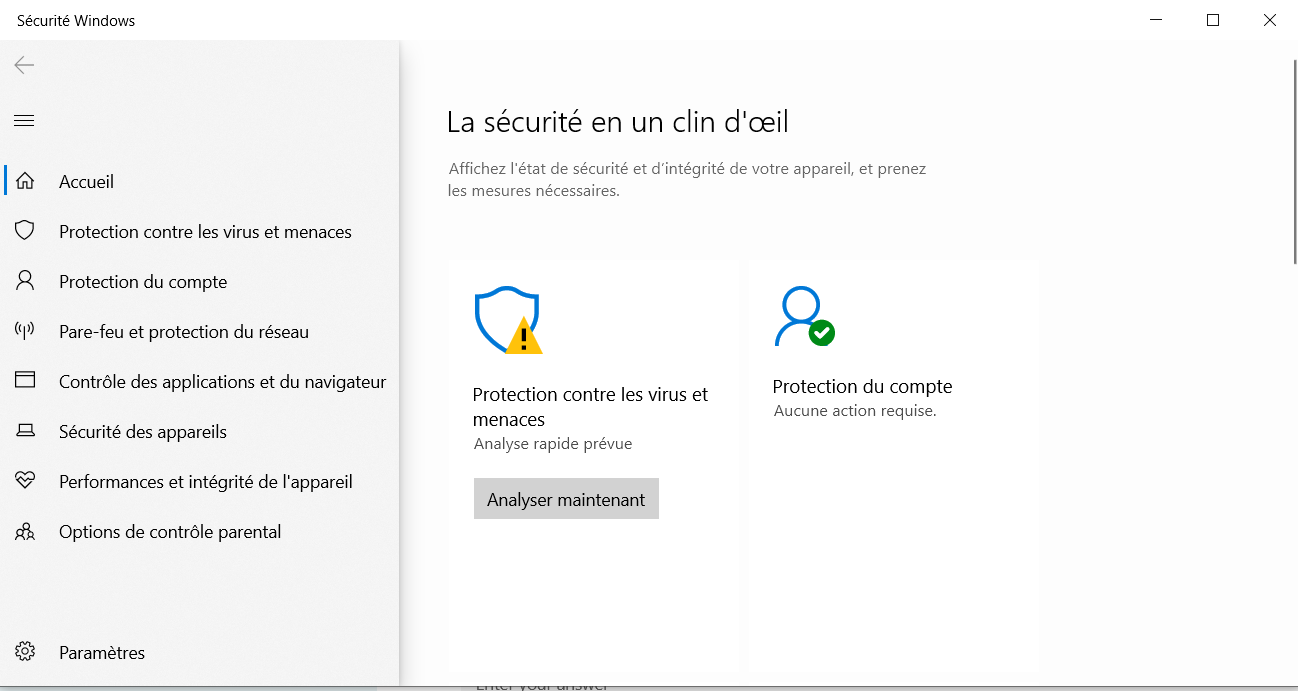Maximize the Sécurité Windows window
The image size is (1298, 691).
[1213, 20]
